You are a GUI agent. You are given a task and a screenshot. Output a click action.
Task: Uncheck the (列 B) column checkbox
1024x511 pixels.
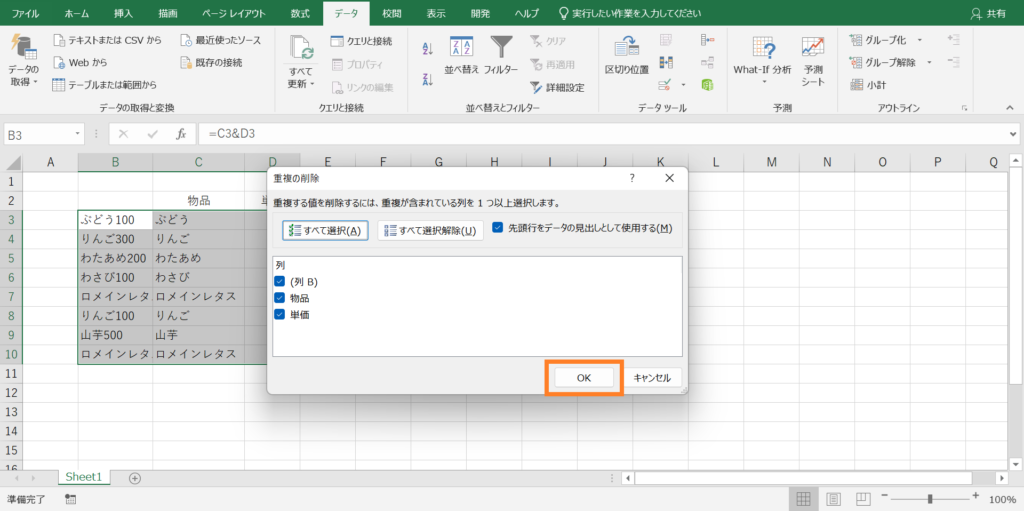[280, 282]
